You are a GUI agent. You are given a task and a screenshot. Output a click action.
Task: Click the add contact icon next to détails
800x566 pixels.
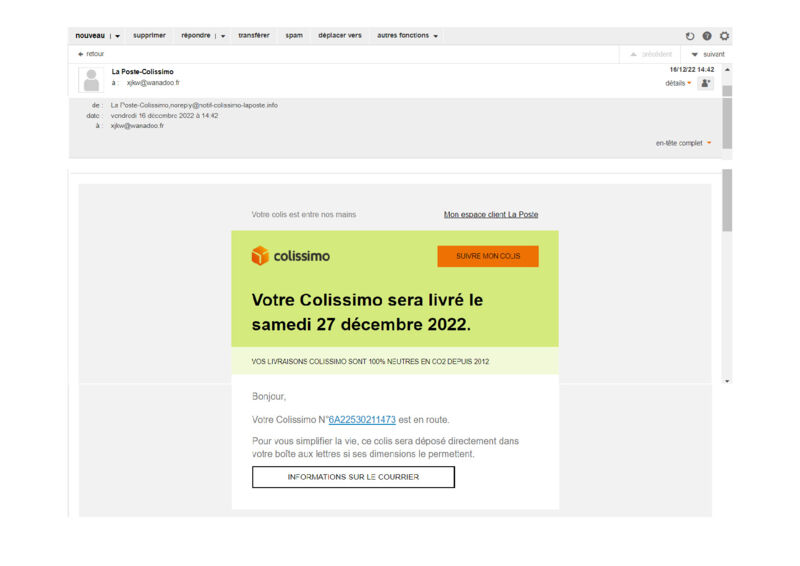(x=705, y=83)
